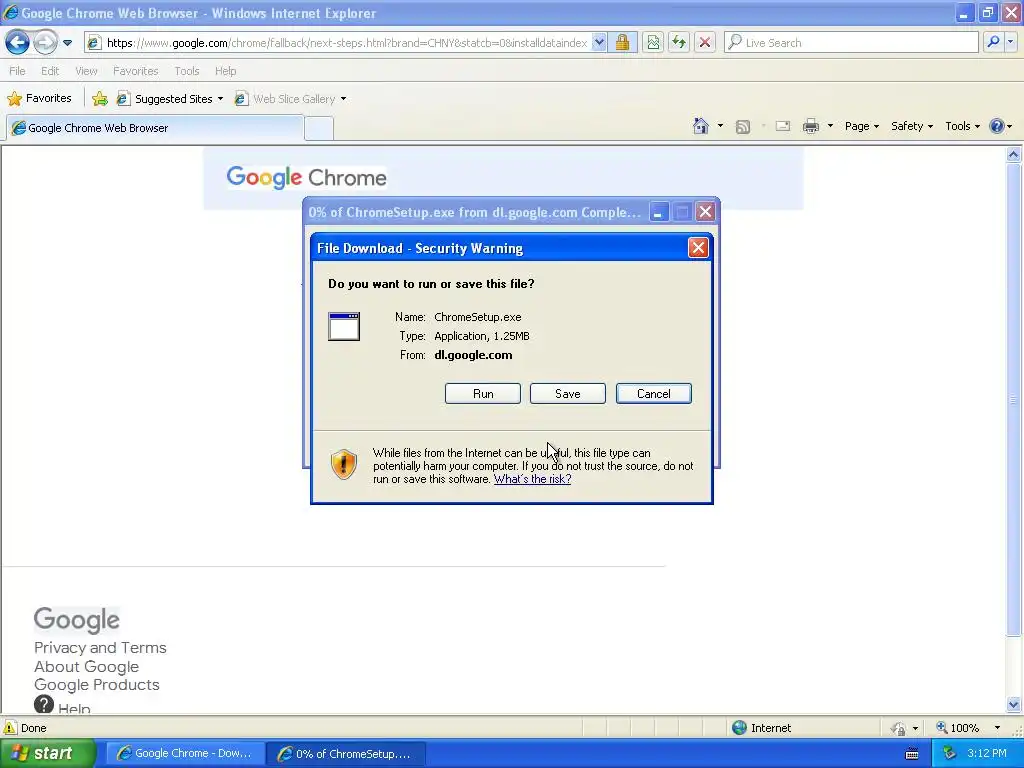This screenshot has height=768, width=1024.
Task: Click the Run button
Action: tap(483, 394)
